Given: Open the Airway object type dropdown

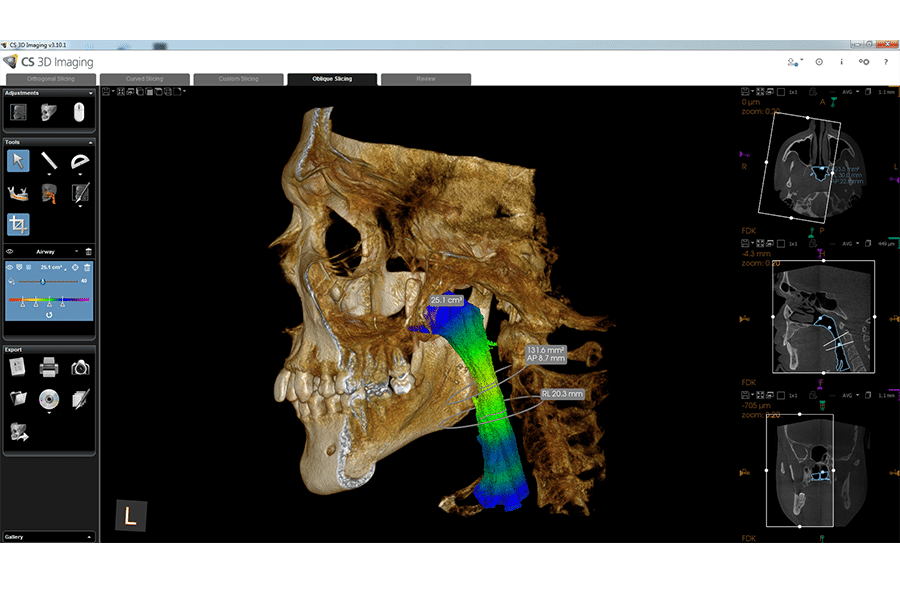Looking at the screenshot, I should tap(76, 251).
